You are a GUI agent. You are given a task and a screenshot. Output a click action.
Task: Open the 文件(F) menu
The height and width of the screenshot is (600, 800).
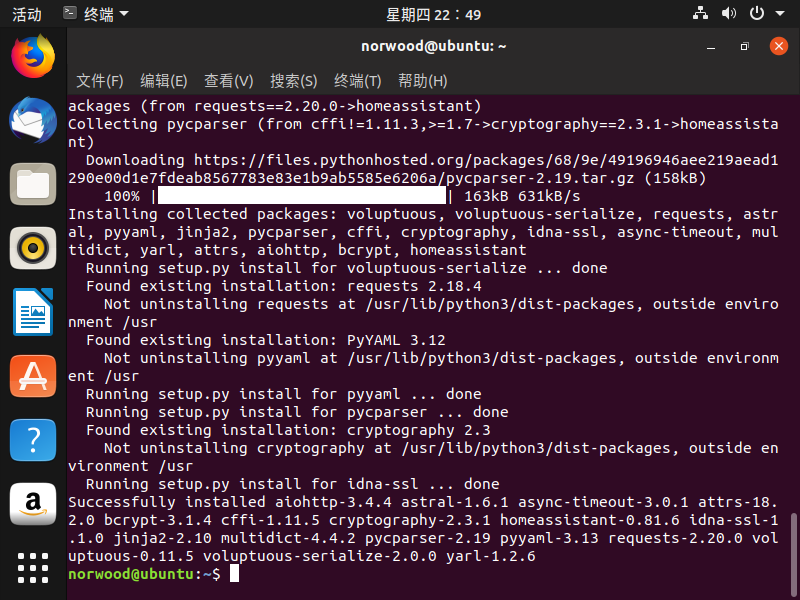(100, 81)
